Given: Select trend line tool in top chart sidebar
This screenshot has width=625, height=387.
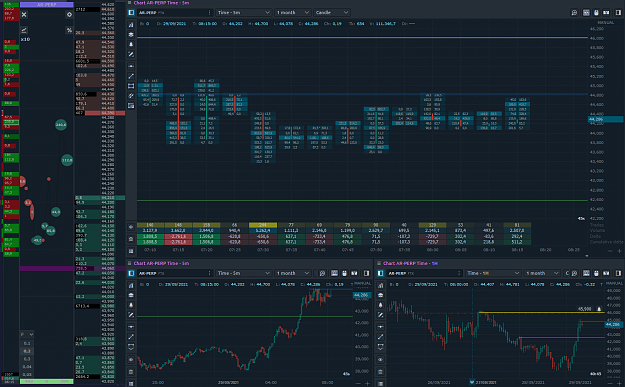Looking at the screenshot, I should tap(131, 76).
